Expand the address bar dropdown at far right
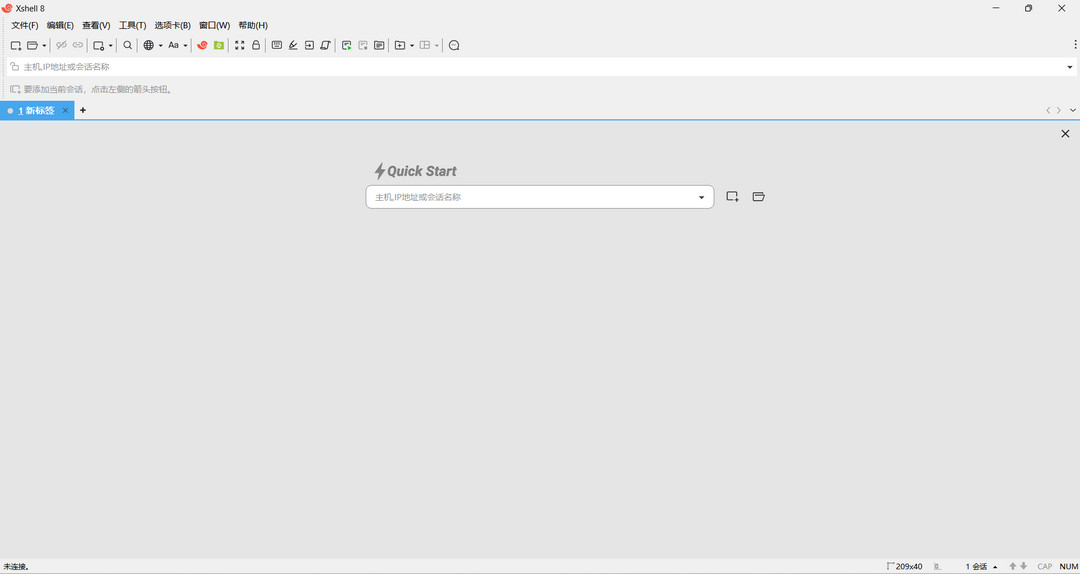The width and height of the screenshot is (1080, 574). pos(1069,67)
